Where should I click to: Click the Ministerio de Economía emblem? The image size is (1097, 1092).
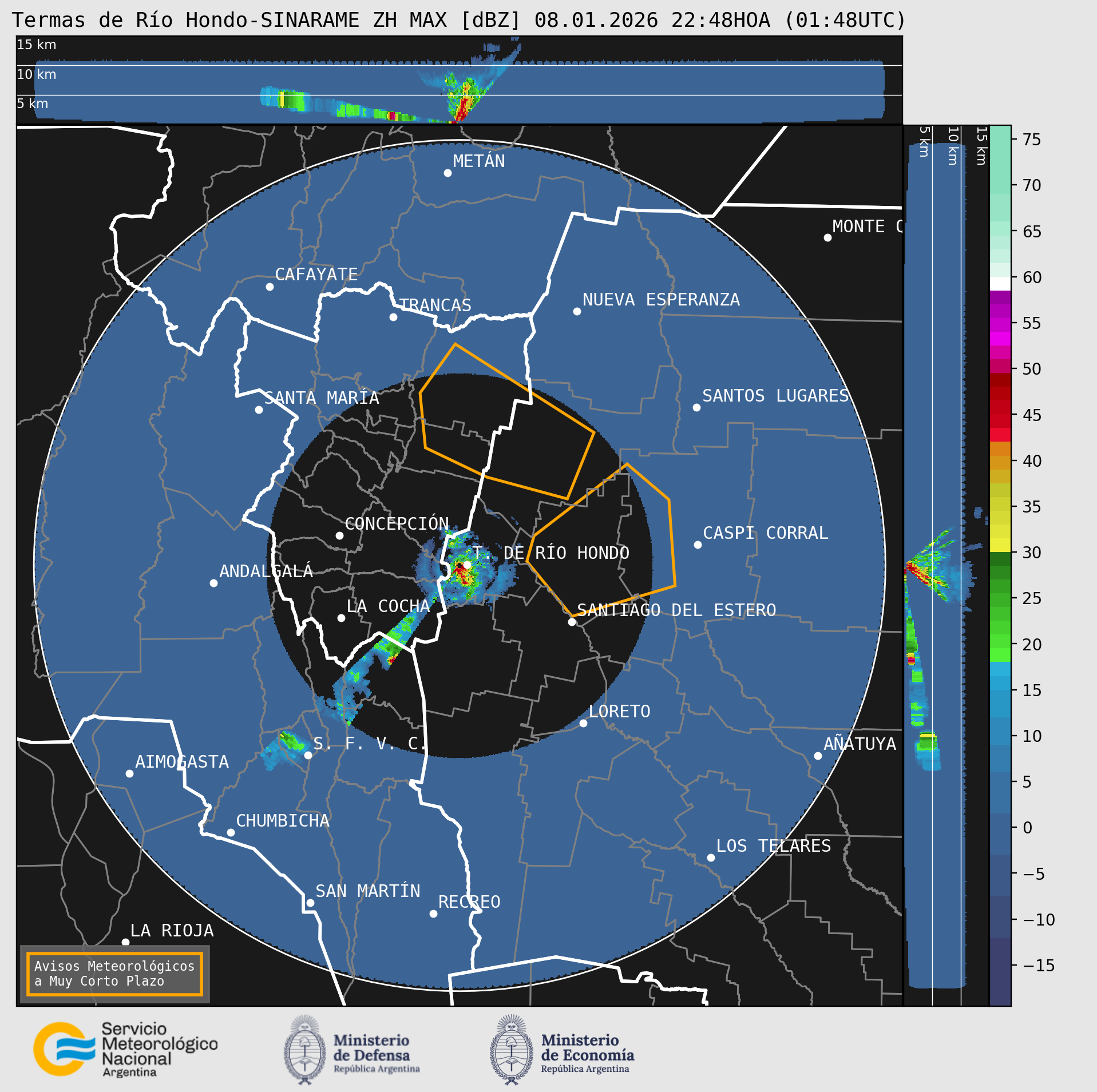(512, 1050)
